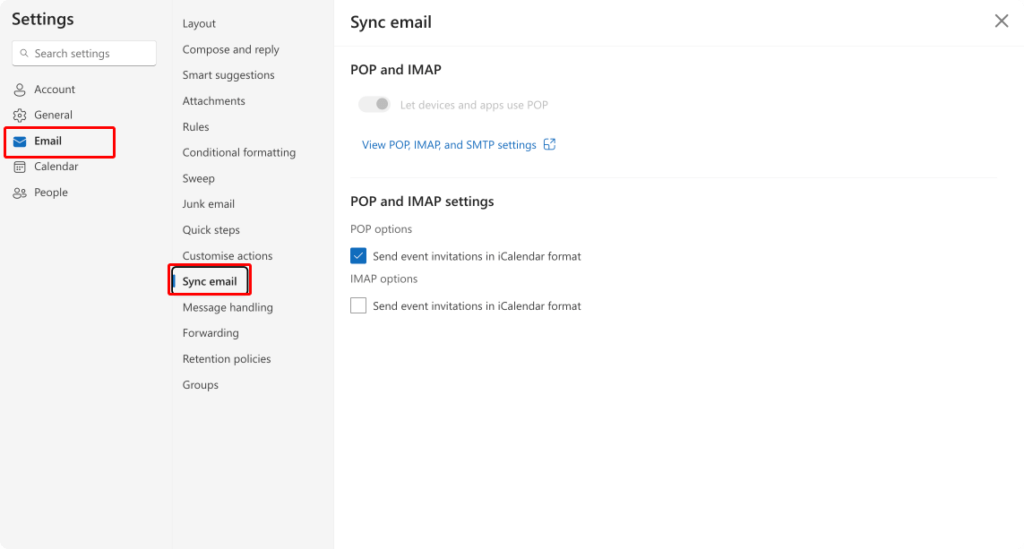
Task: Open View POP, IMAP, and SMTP settings link
Action: (449, 145)
